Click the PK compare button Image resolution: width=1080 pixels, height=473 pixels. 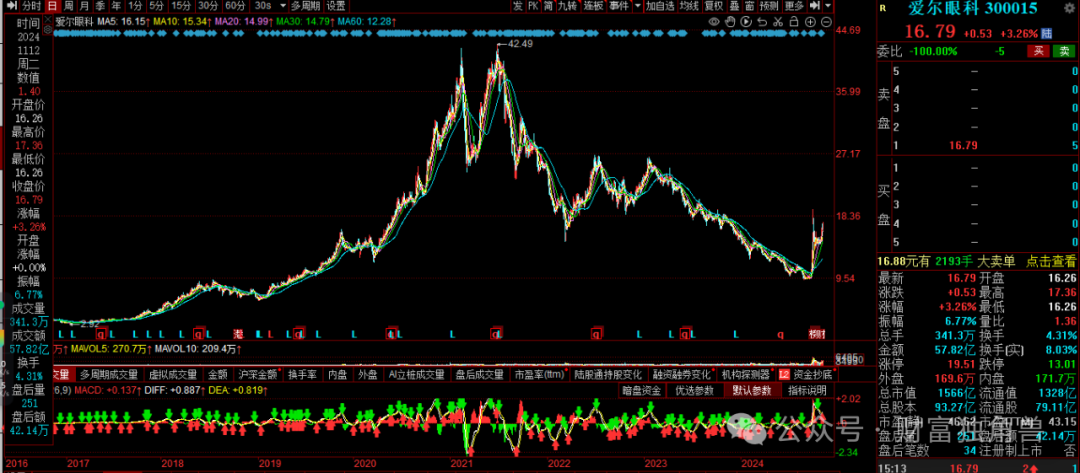pos(533,6)
